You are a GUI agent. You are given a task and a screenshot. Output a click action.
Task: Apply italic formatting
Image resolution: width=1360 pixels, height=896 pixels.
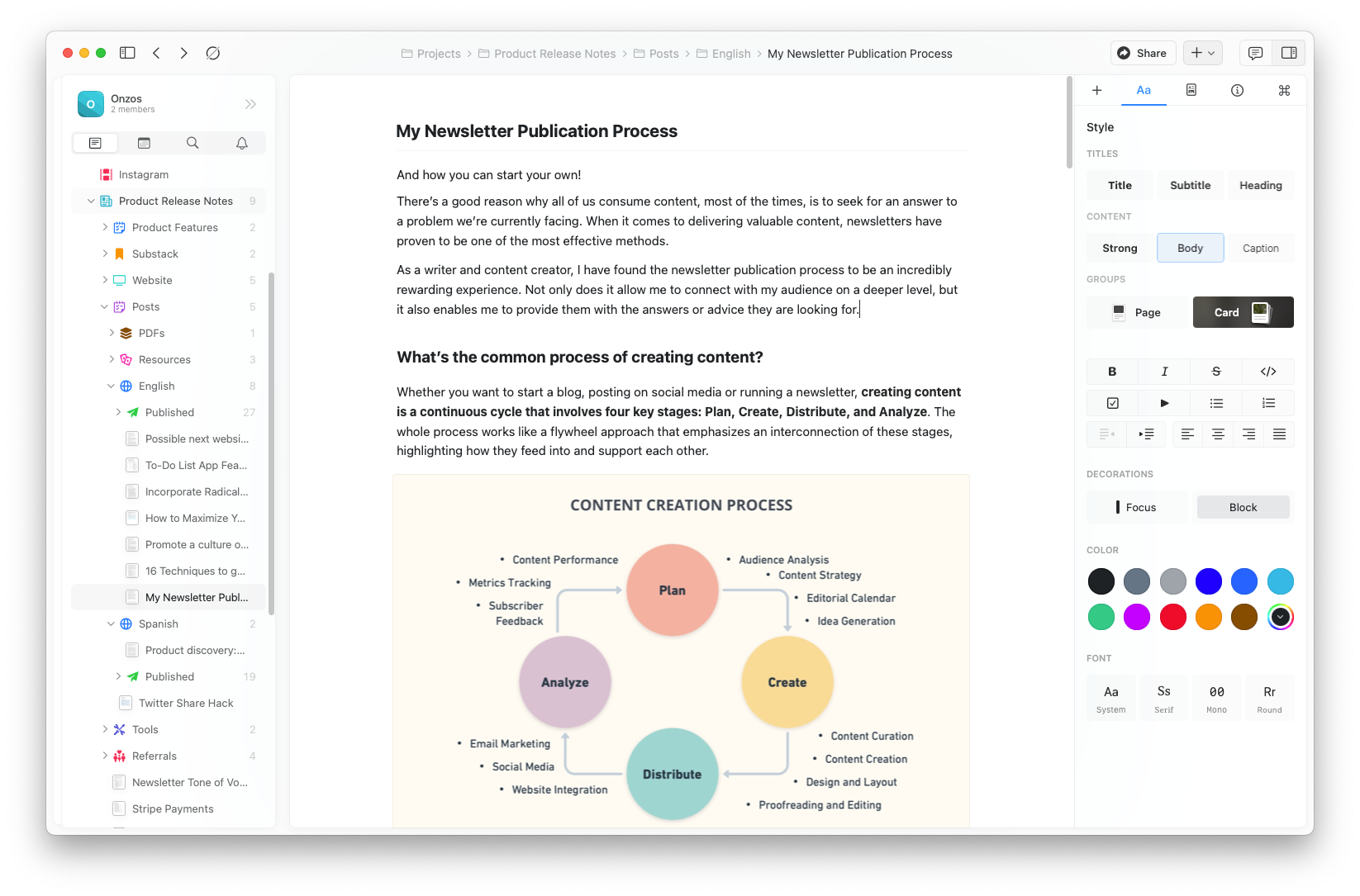coord(1164,372)
